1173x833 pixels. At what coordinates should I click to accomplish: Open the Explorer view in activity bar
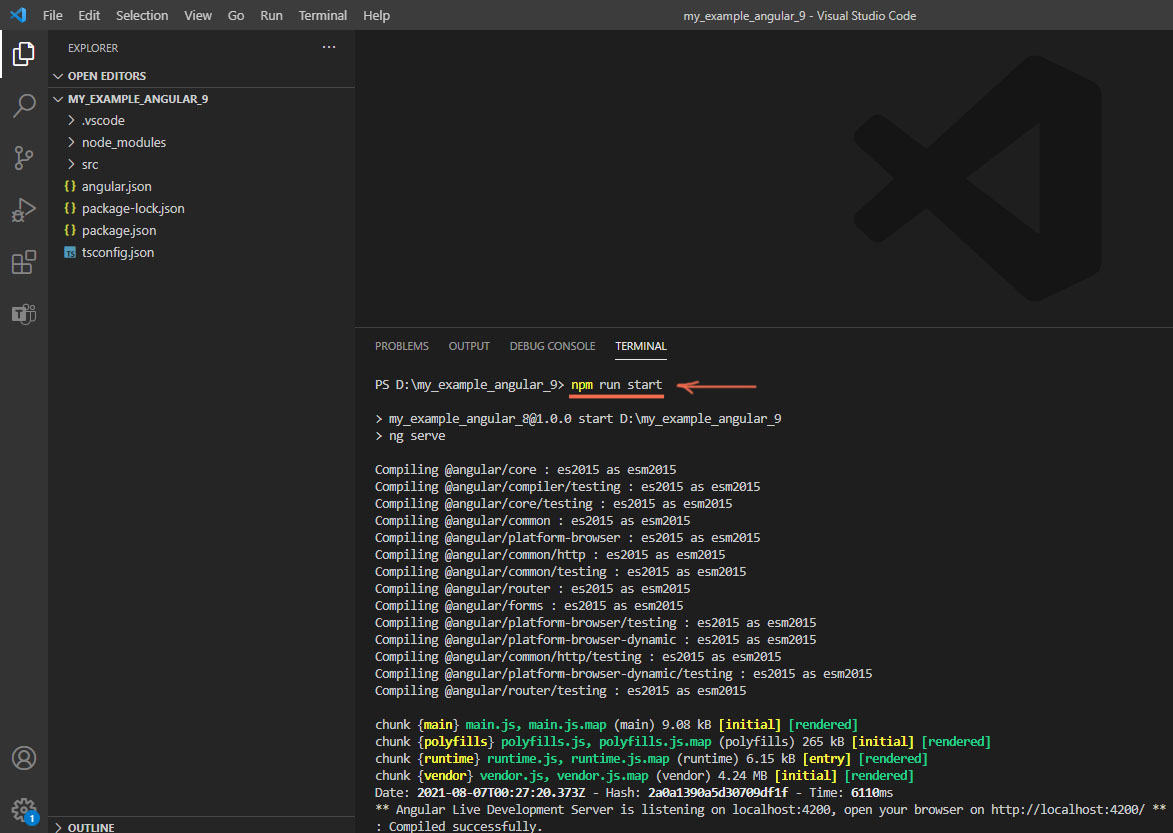24,54
